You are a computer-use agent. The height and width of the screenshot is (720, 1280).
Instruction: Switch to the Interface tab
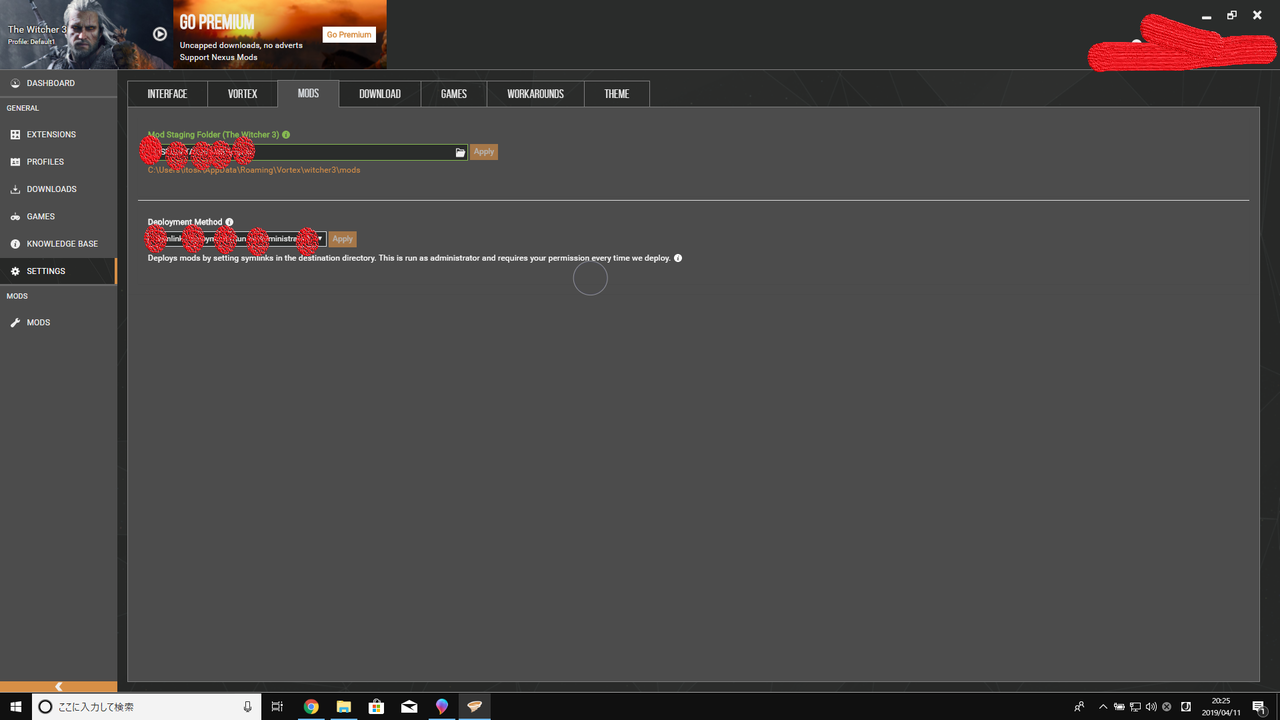167,94
